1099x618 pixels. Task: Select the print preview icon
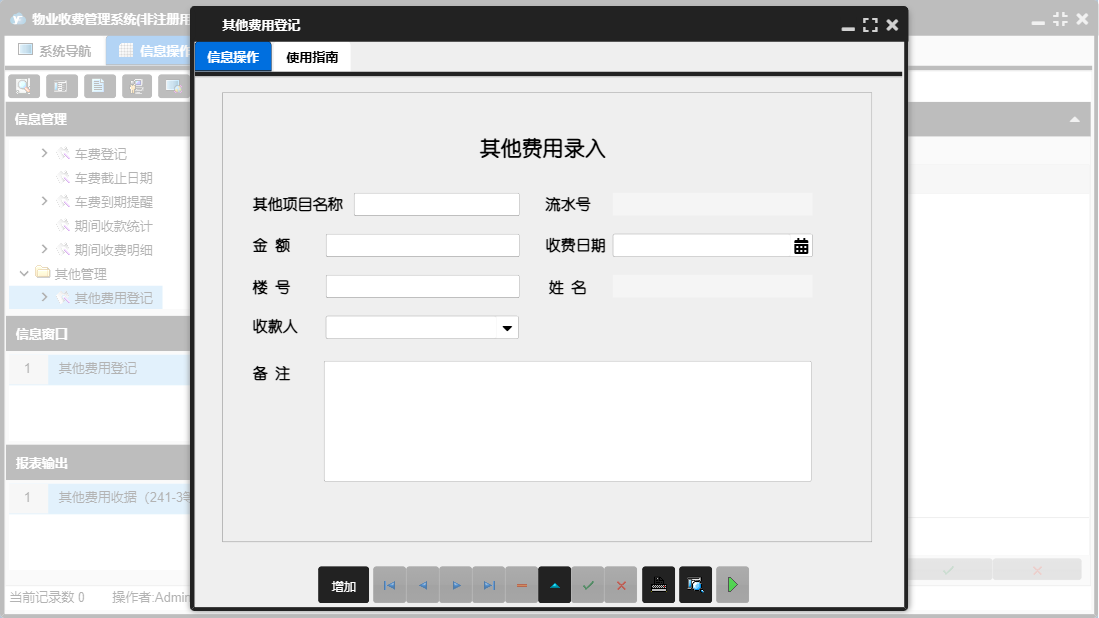[x=695, y=585]
